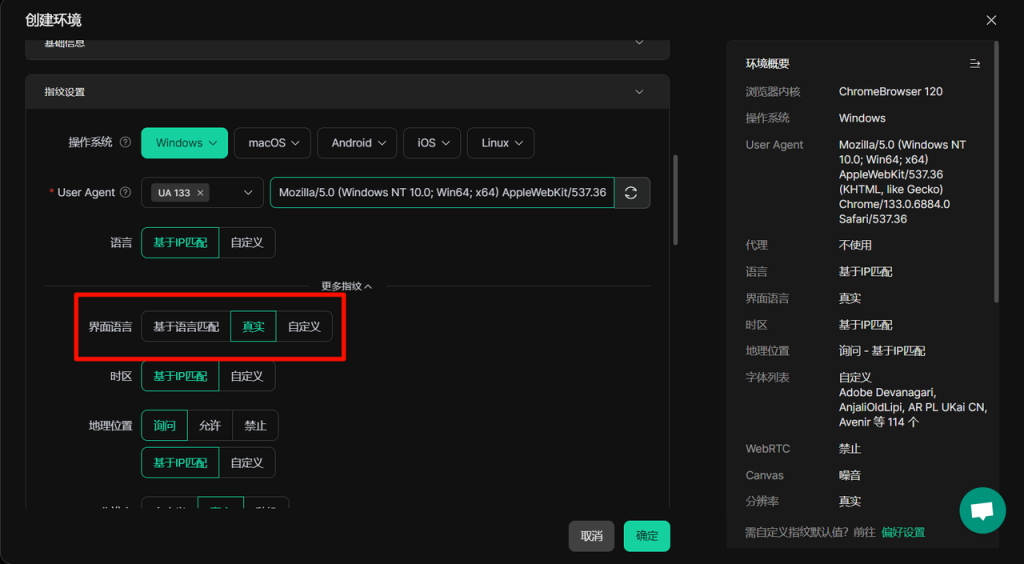Click the 确定 button

[x=647, y=536]
